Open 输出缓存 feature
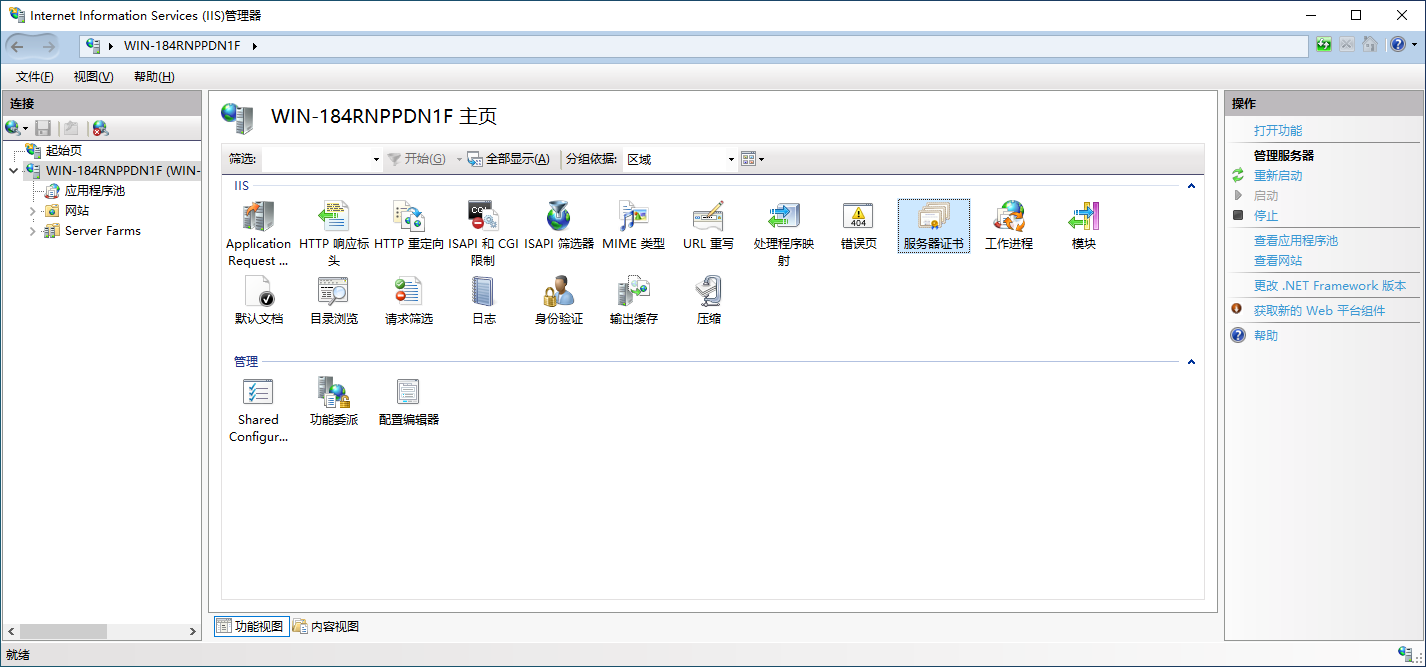 tap(634, 301)
